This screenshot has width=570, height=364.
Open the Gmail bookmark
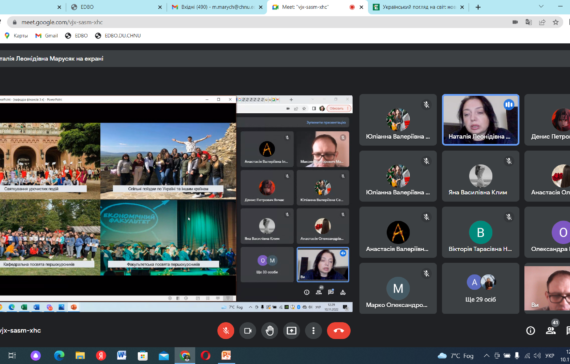[47, 36]
